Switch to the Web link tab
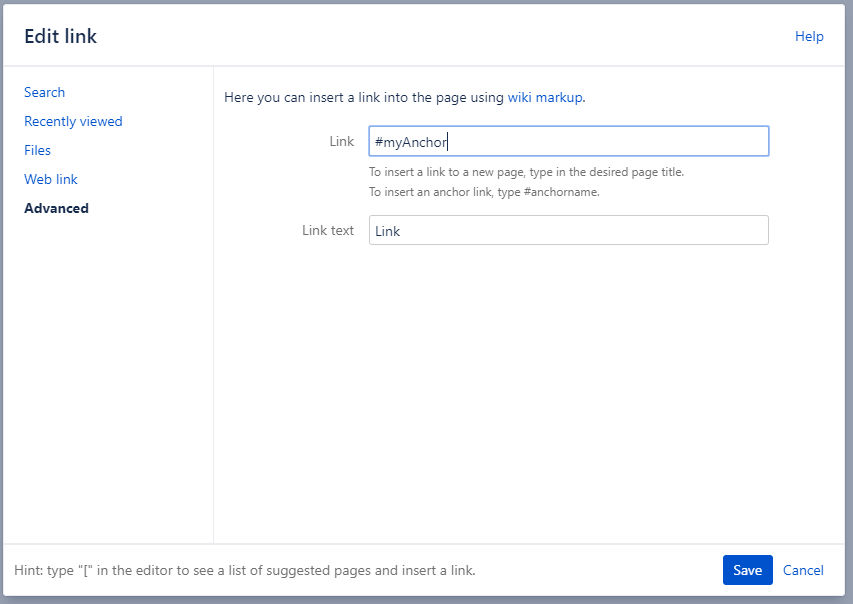 50,179
